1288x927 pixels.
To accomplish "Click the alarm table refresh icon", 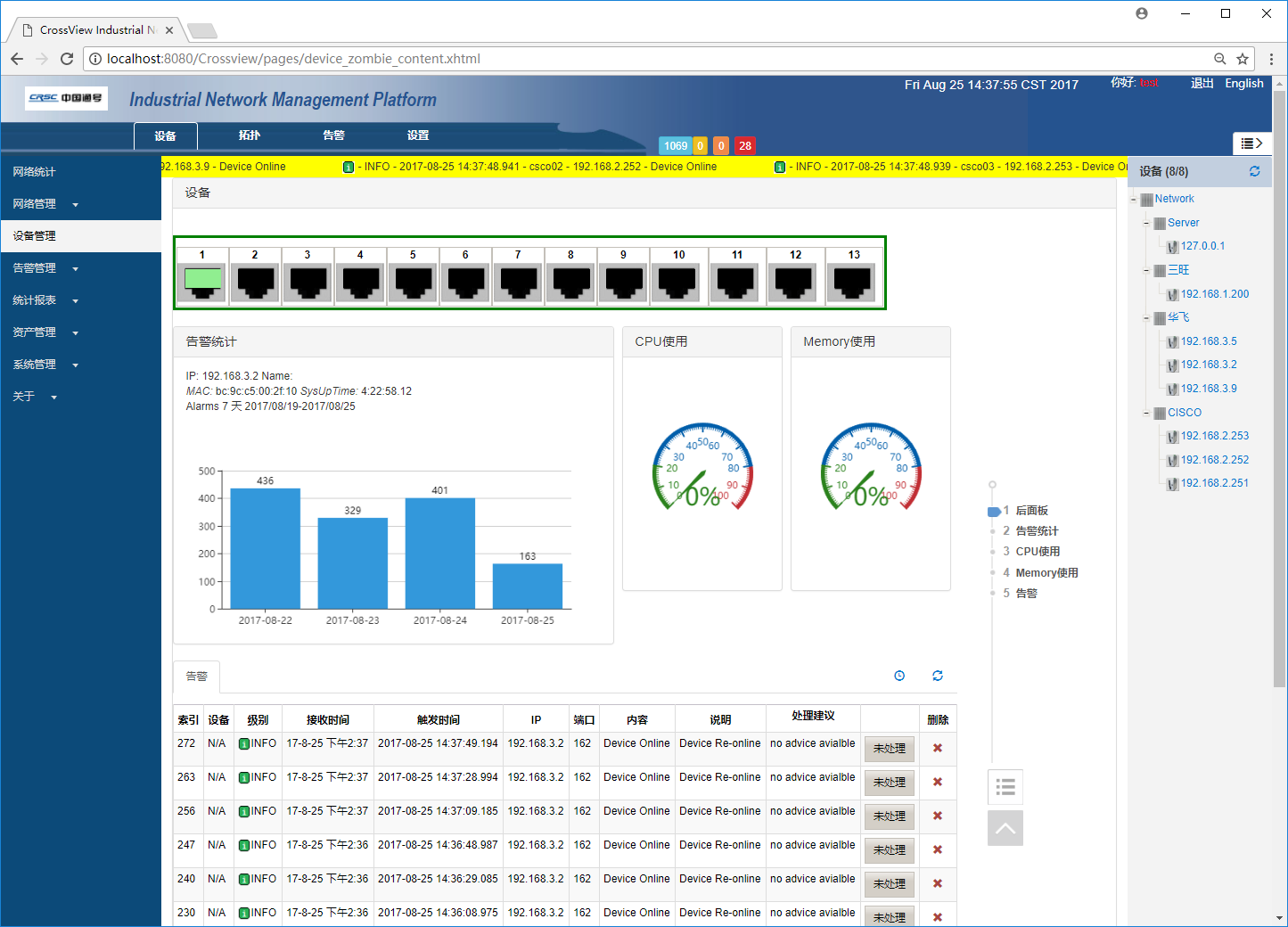I will (938, 676).
